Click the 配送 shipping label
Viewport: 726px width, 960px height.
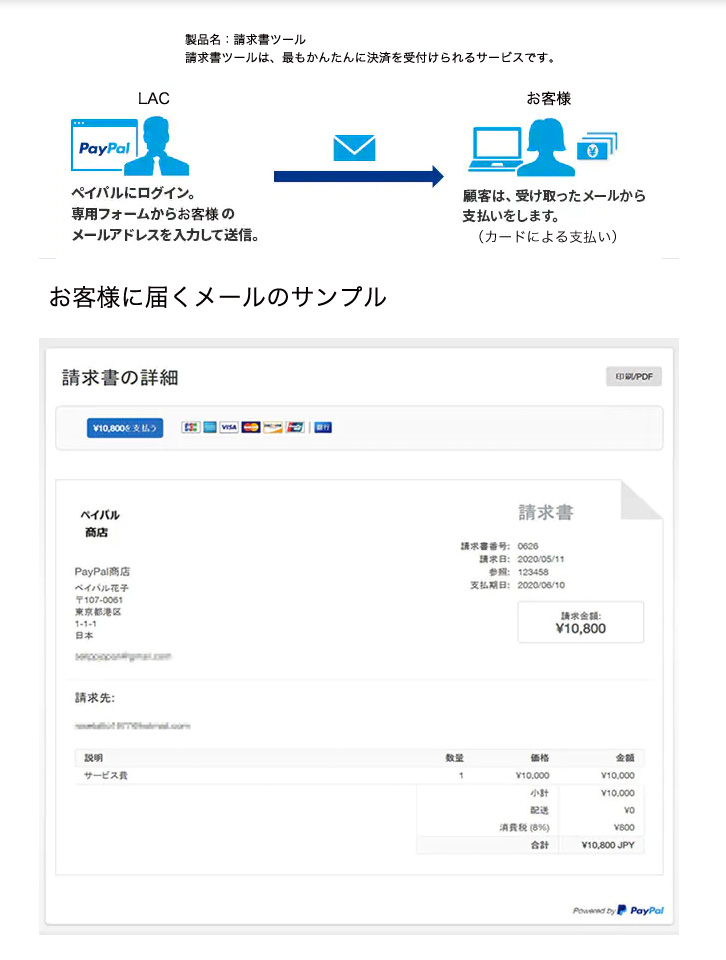click(x=539, y=810)
